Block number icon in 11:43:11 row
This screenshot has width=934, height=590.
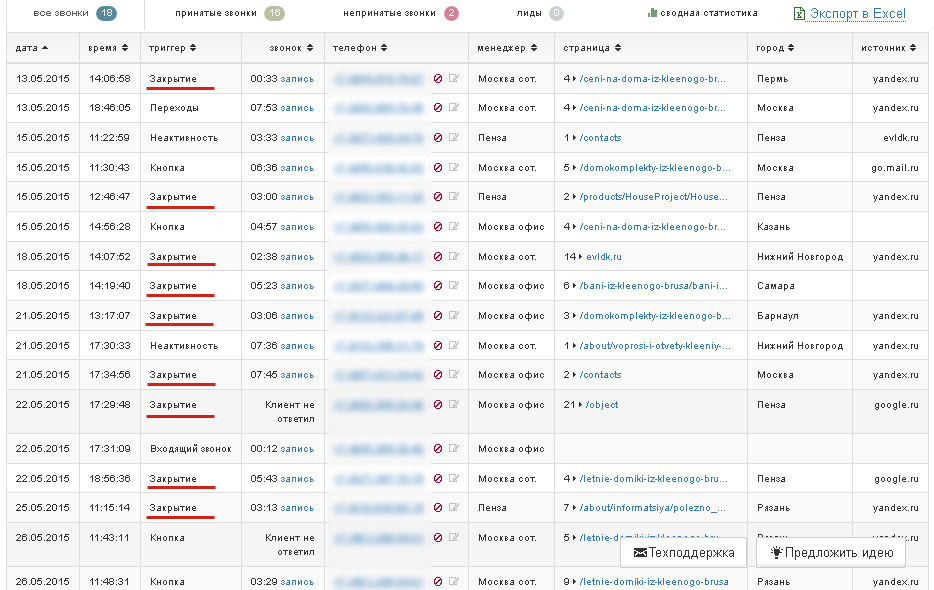tap(438, 538)
